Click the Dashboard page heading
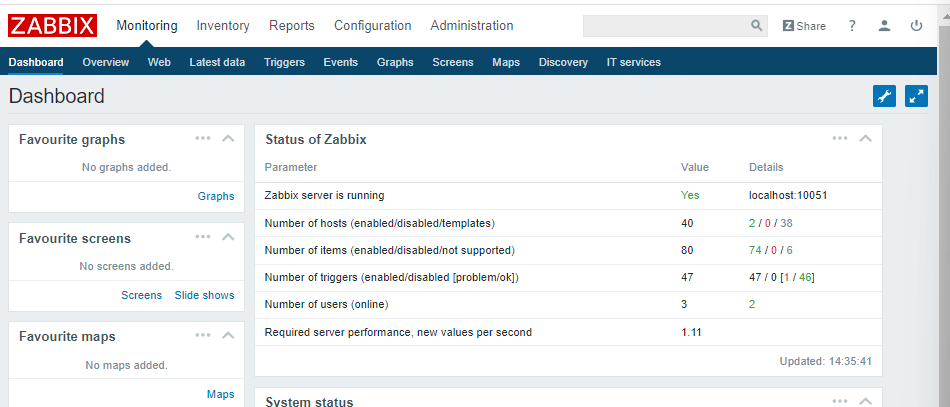 click(56, 96)
